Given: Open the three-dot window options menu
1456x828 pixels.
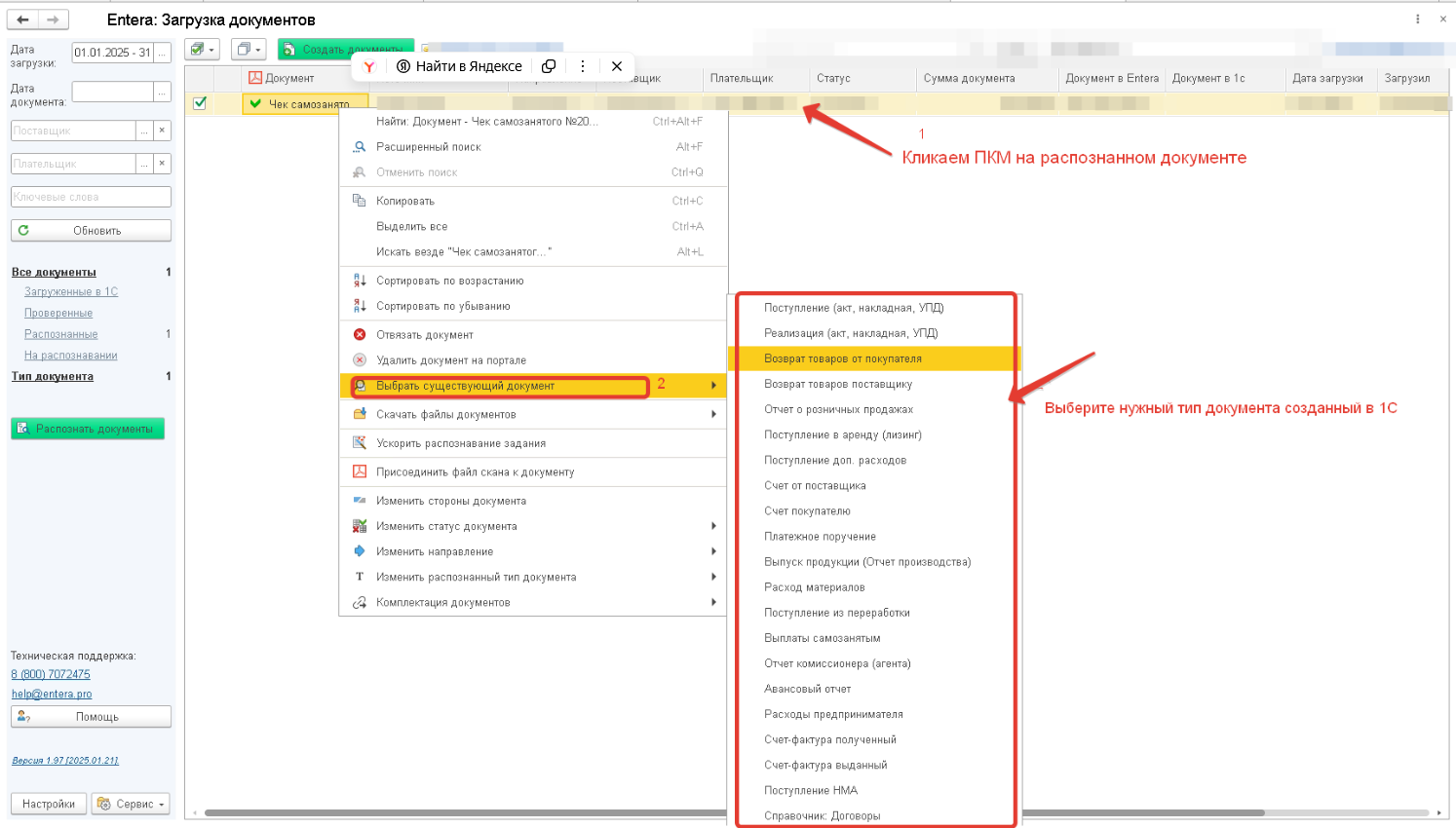Looking at the screenshot, I should tap(1417, 19).
